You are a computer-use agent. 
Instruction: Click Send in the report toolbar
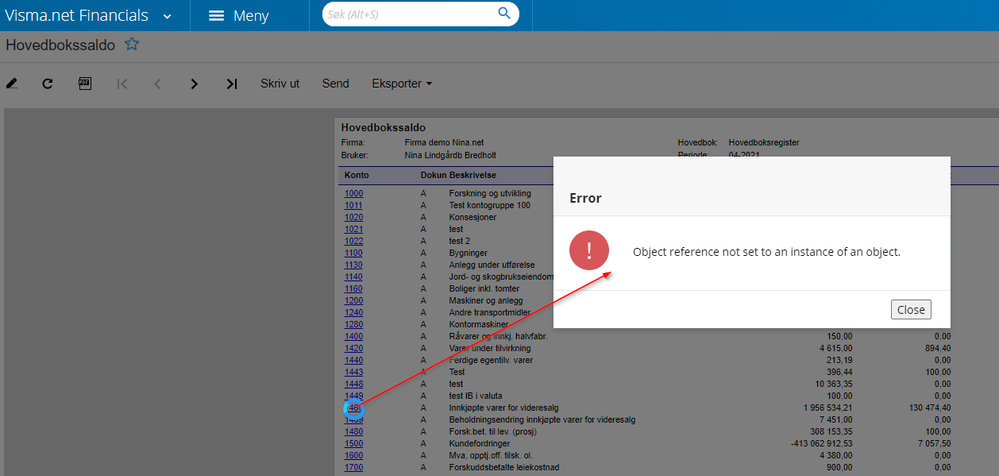coord(335,84)
